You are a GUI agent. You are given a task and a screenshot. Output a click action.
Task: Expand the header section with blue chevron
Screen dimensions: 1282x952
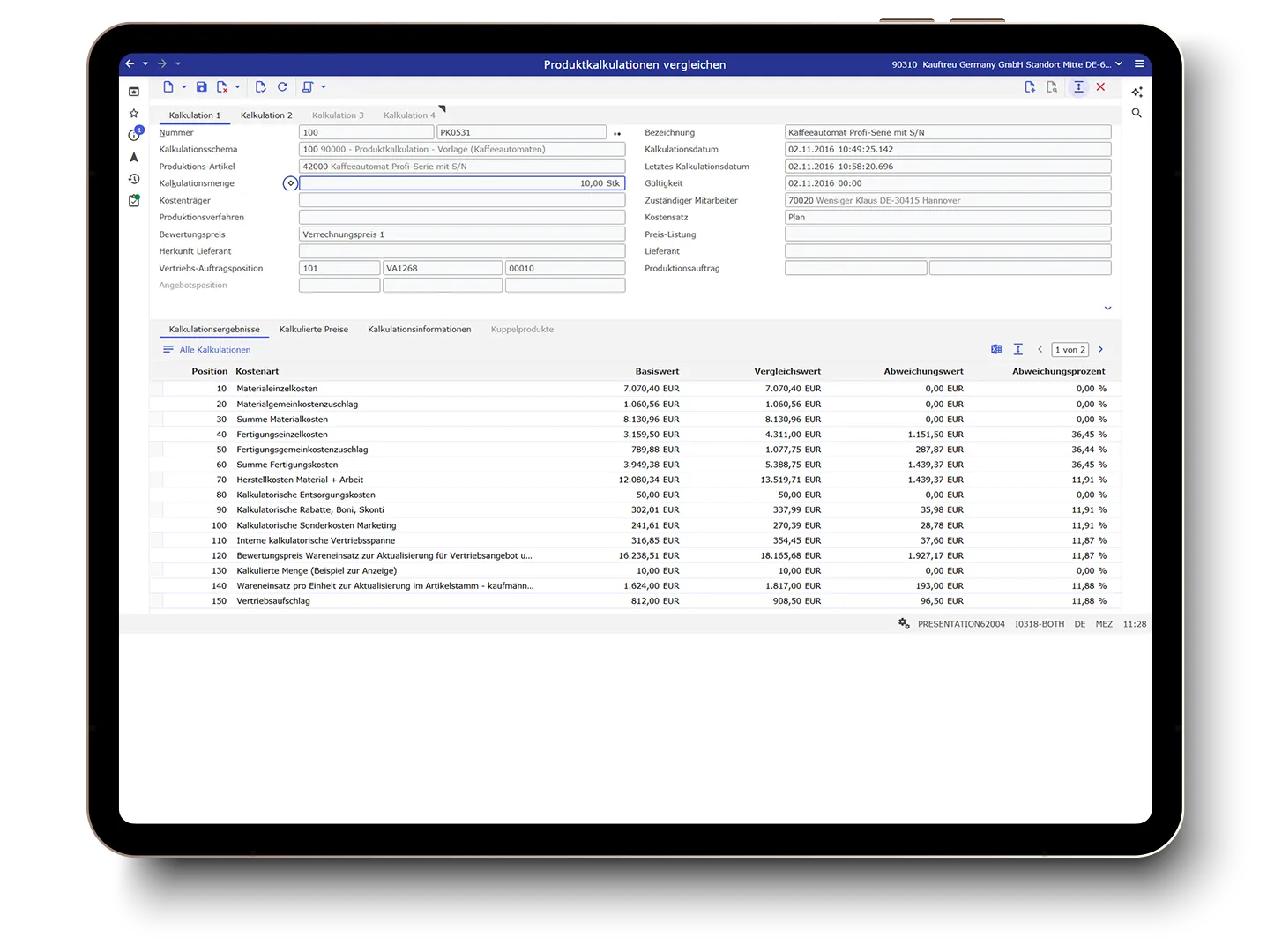pos(1107,309)
